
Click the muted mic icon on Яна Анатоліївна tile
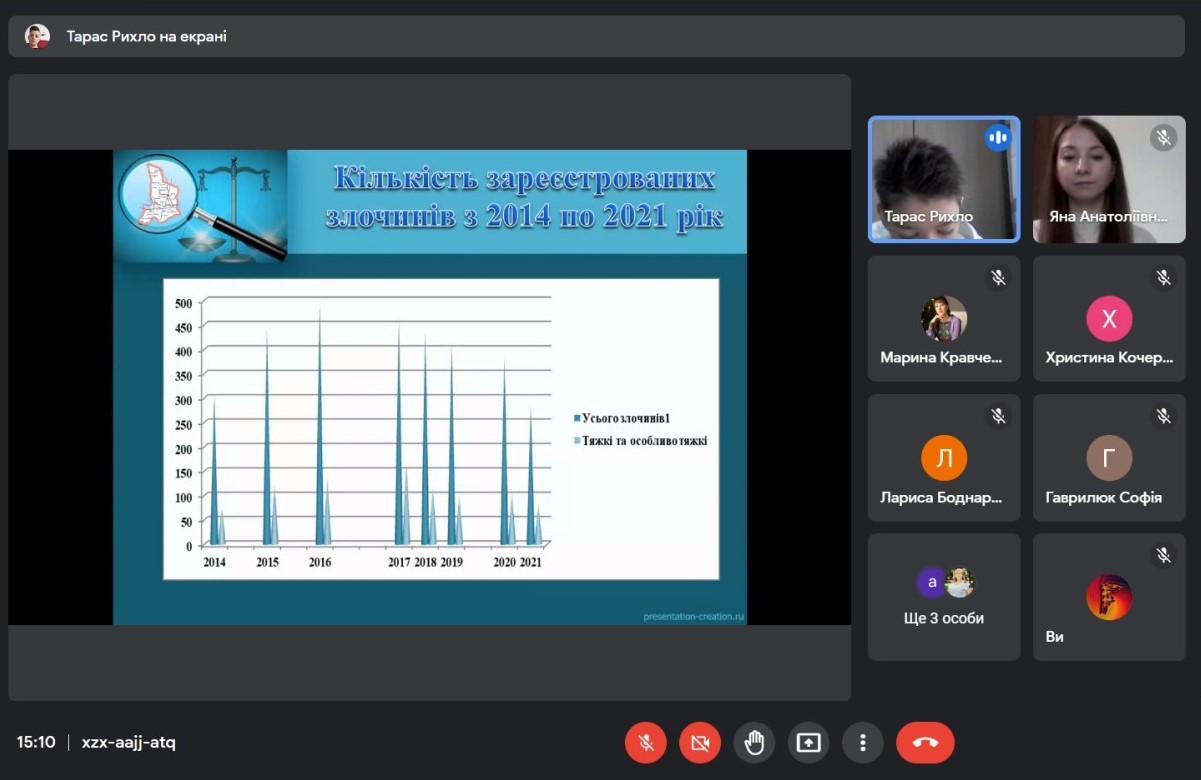click(x=1163, y=138)
